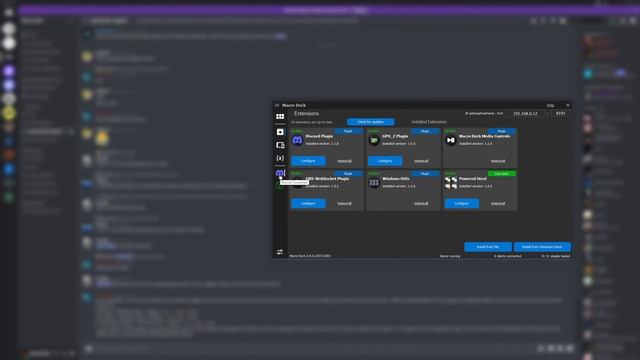Uninstall the GPU-Z Plugin

click(x=421, y=161)
